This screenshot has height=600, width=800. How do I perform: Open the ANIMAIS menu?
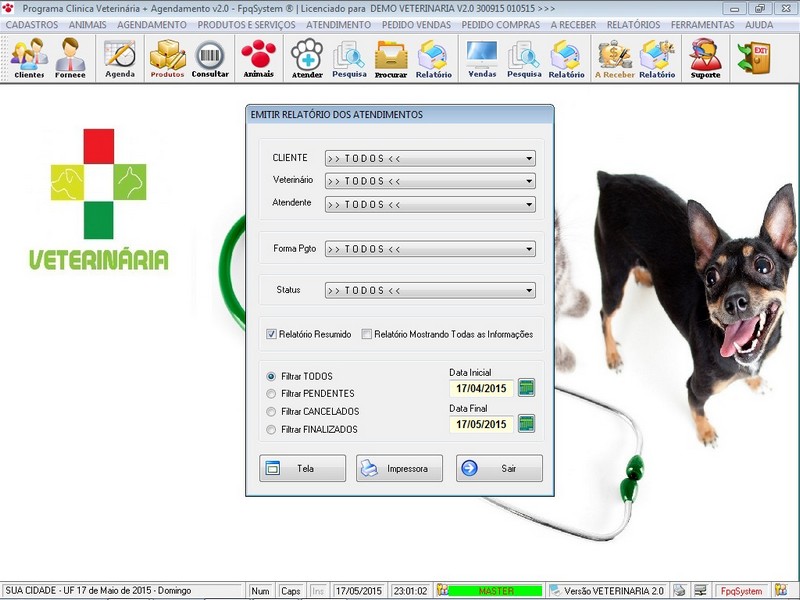tap(88, 24)
